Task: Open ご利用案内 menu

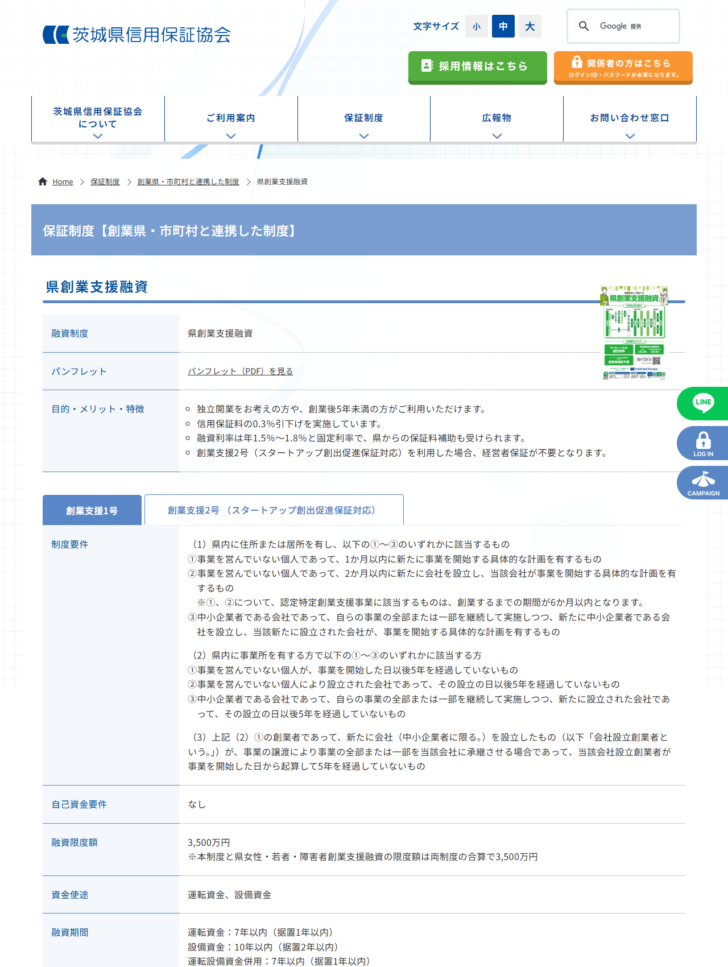Action: (x=231, y=118)
